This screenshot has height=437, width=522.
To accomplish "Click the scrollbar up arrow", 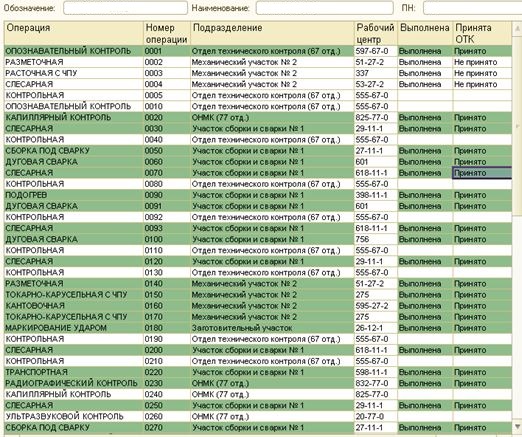I will (517, 29).
